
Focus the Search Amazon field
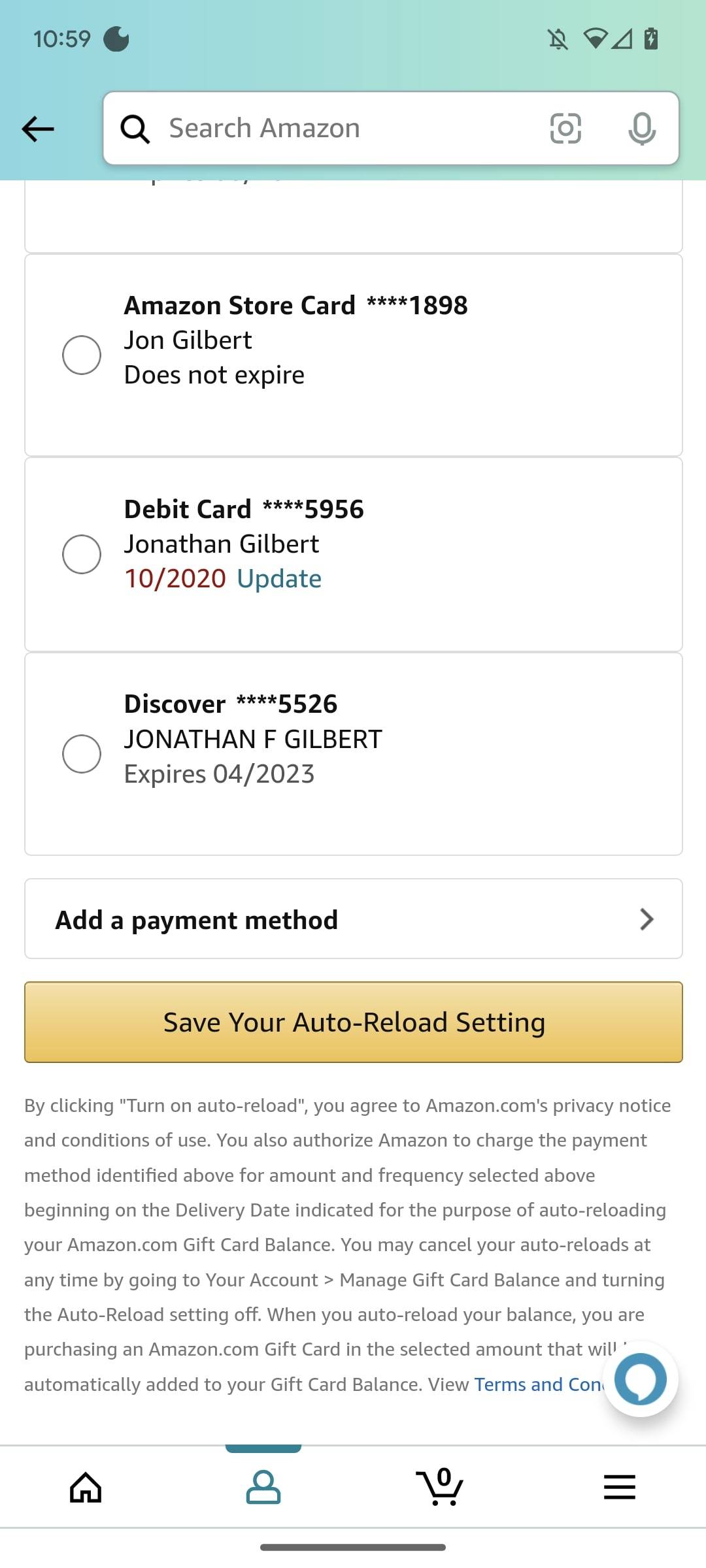point(346,128)
